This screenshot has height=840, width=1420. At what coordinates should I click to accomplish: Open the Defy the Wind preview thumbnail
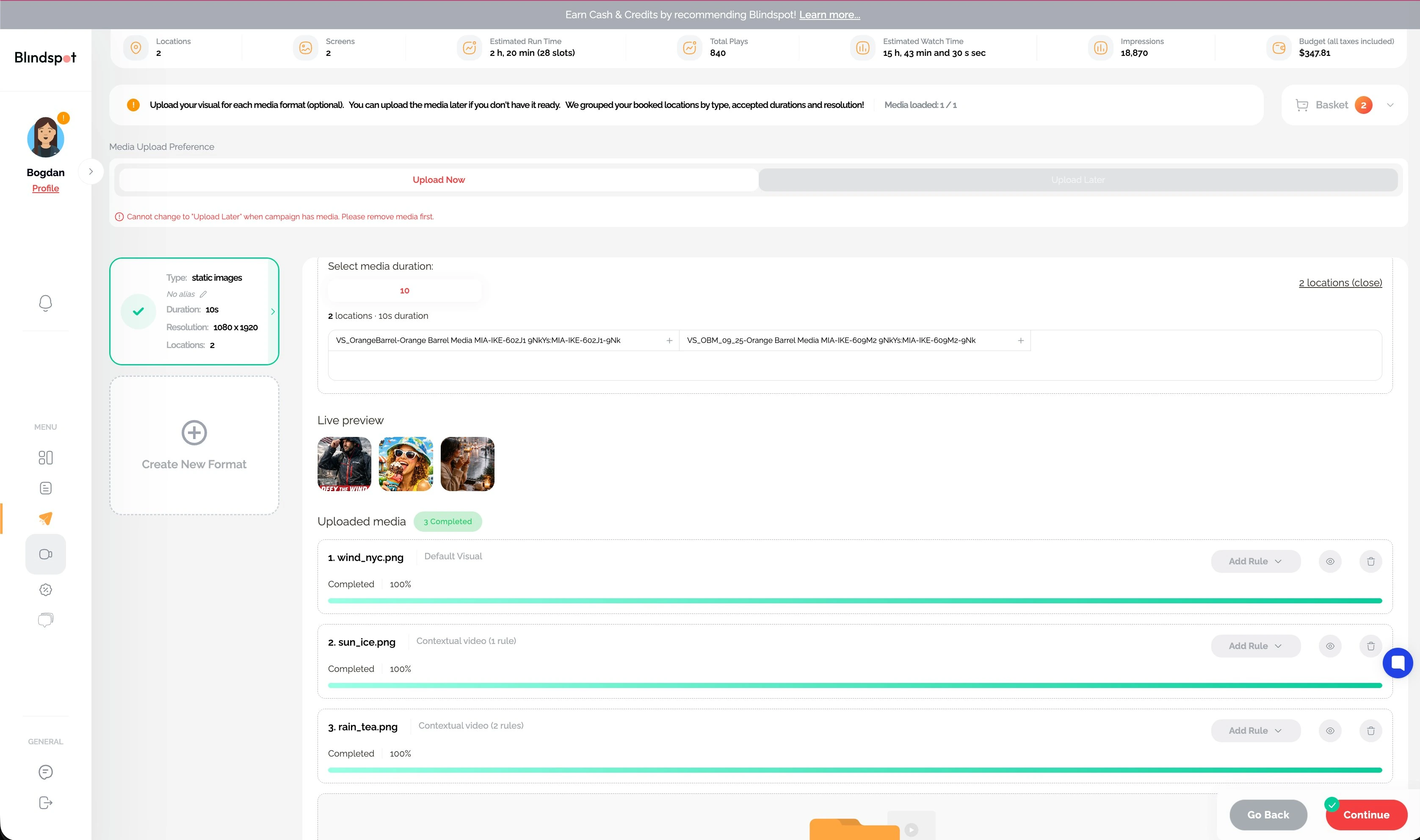344,464
